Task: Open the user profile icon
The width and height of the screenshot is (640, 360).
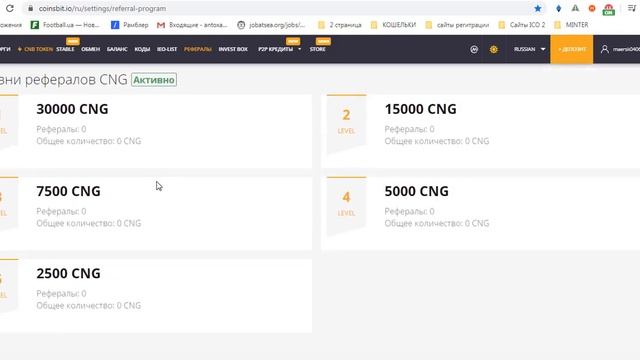Action: pos(604,49)
